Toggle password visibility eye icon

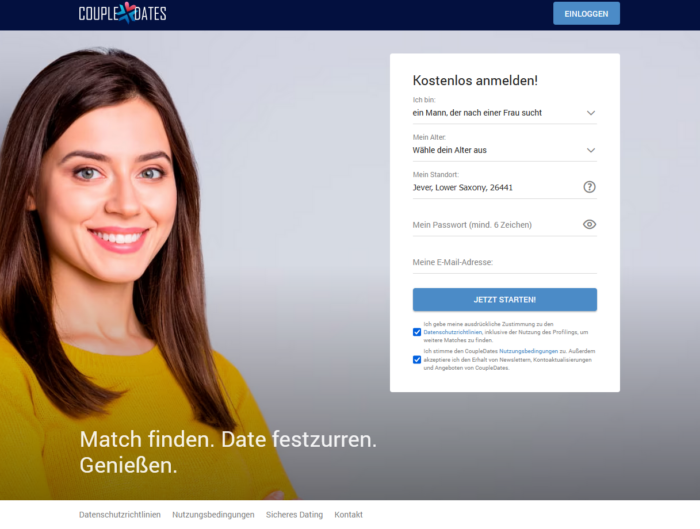pos(589,225)
